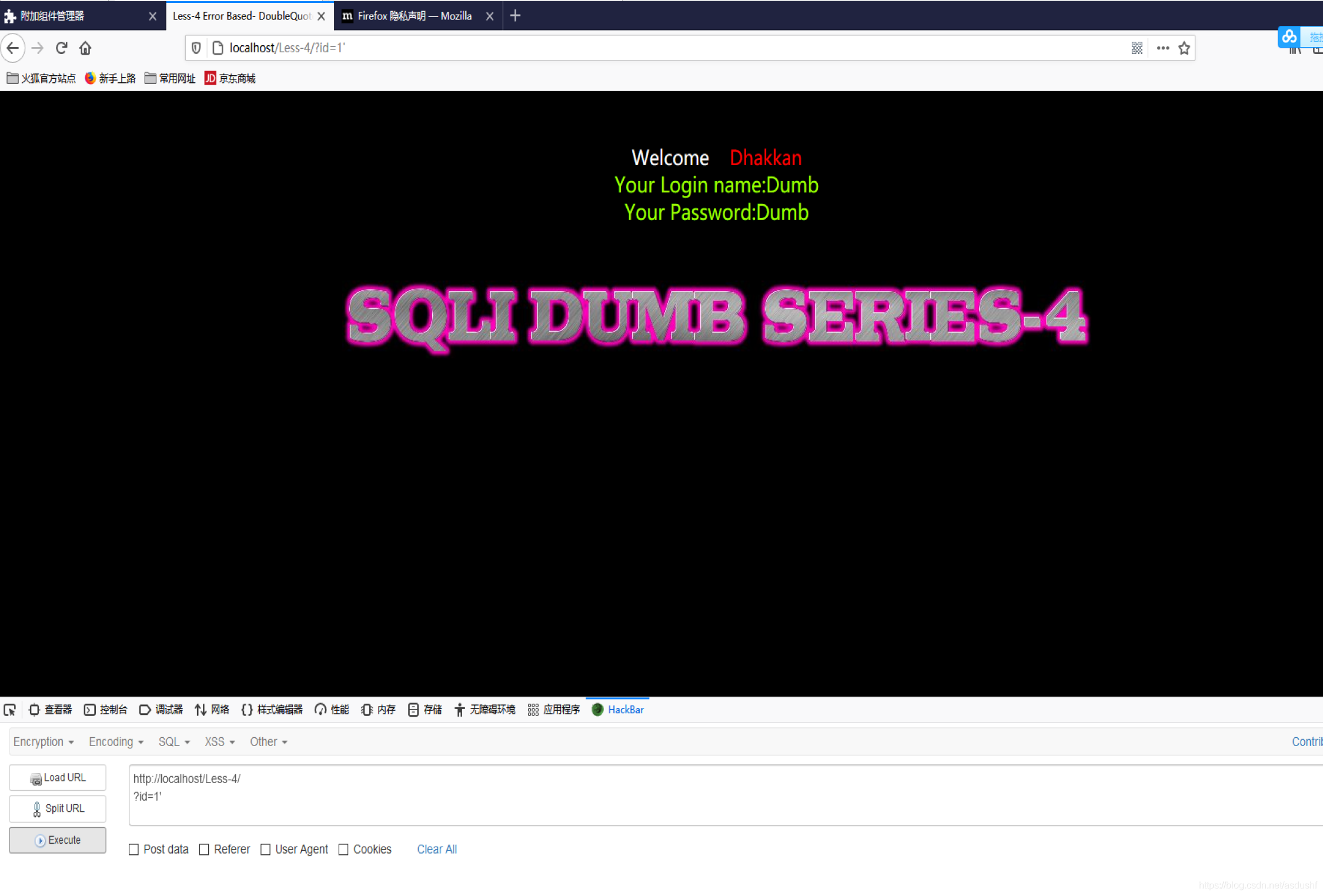Viewport: 1323px width, 896px height.
Task: Open the SQL dropdown menu
Action: [x=173, y=741]
